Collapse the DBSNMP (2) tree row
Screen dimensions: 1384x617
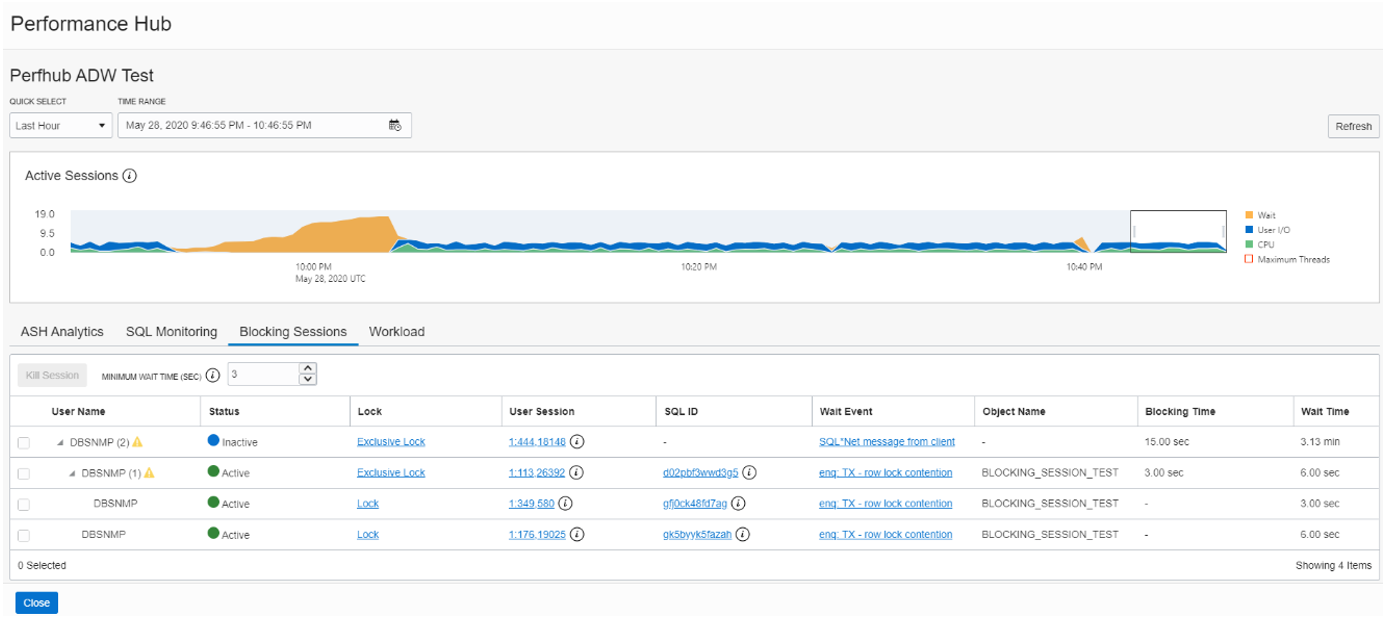click(x=61, y=441)
